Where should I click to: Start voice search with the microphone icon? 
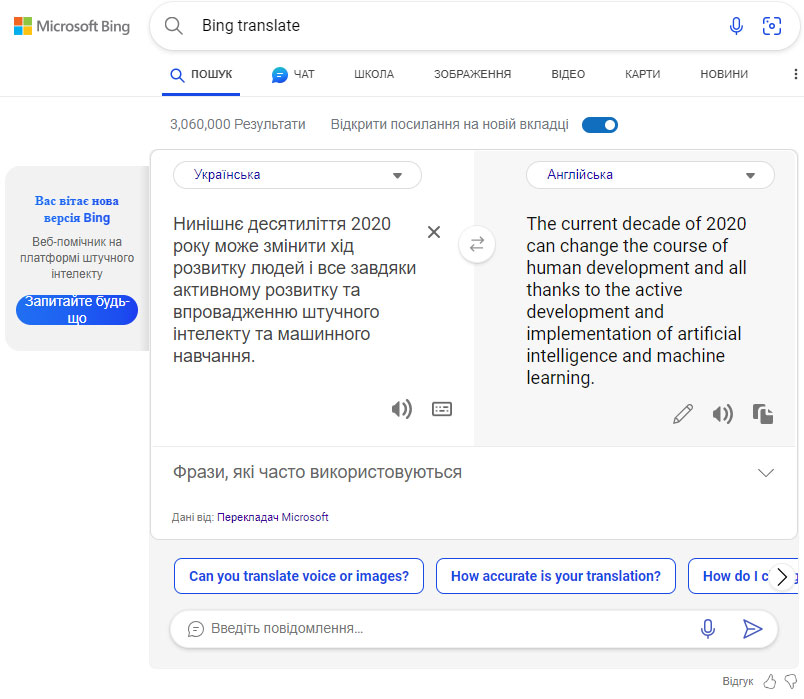point(736,26)
